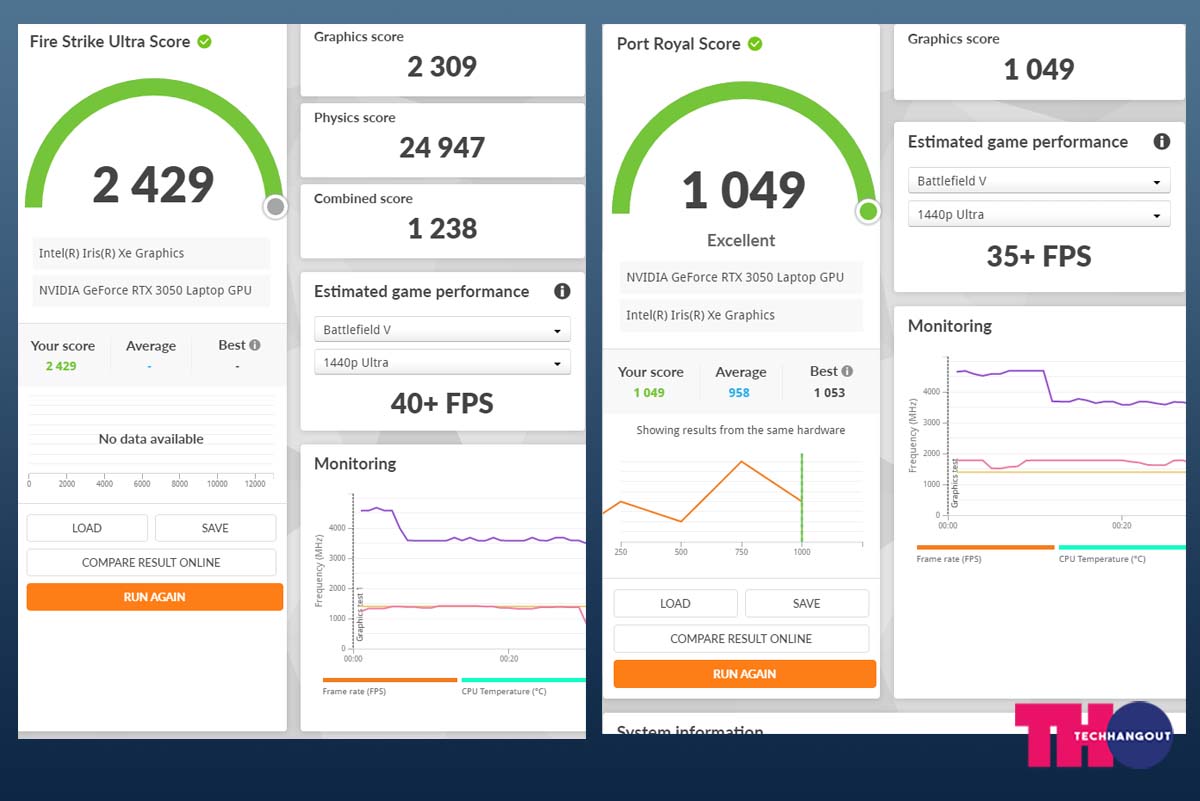Click green Your score 2 429 value

point(61,366)
